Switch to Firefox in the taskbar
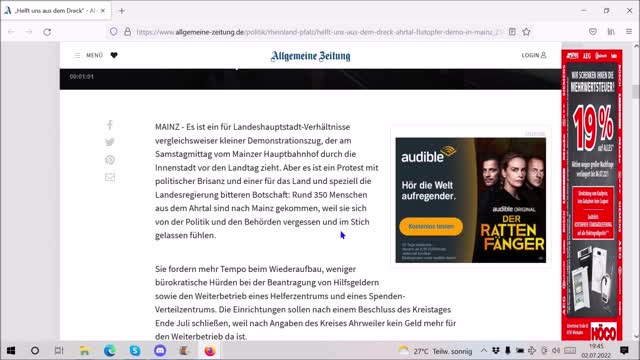This screenshot has height=360, width=640. click(x=210, y=351)
